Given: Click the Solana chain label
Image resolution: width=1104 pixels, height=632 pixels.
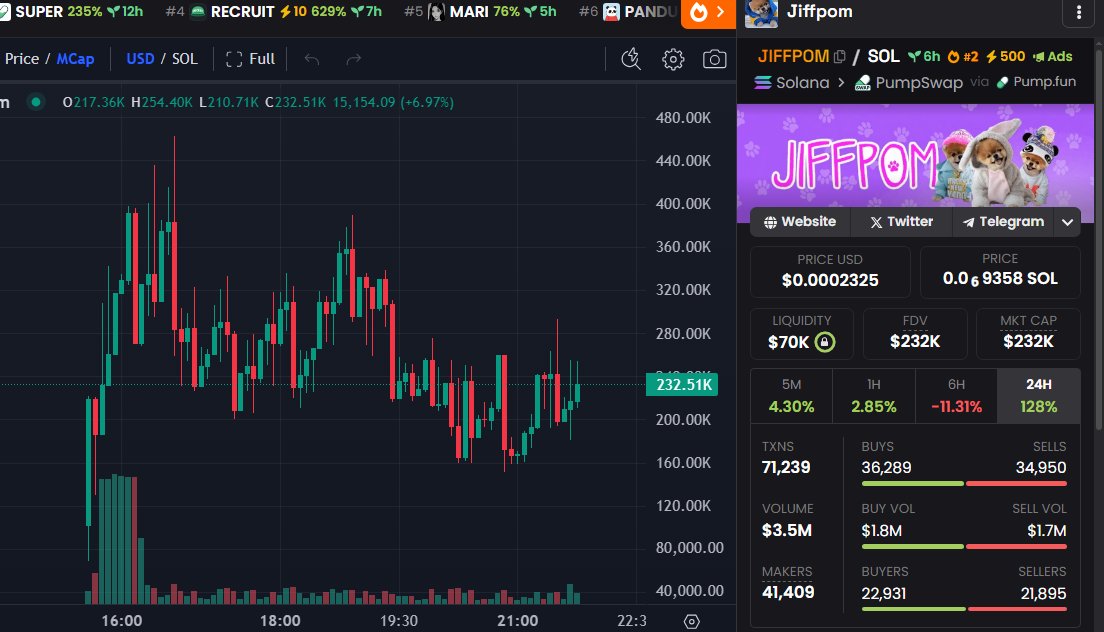Looking at the screenshot, I should [x=803, y=82].
